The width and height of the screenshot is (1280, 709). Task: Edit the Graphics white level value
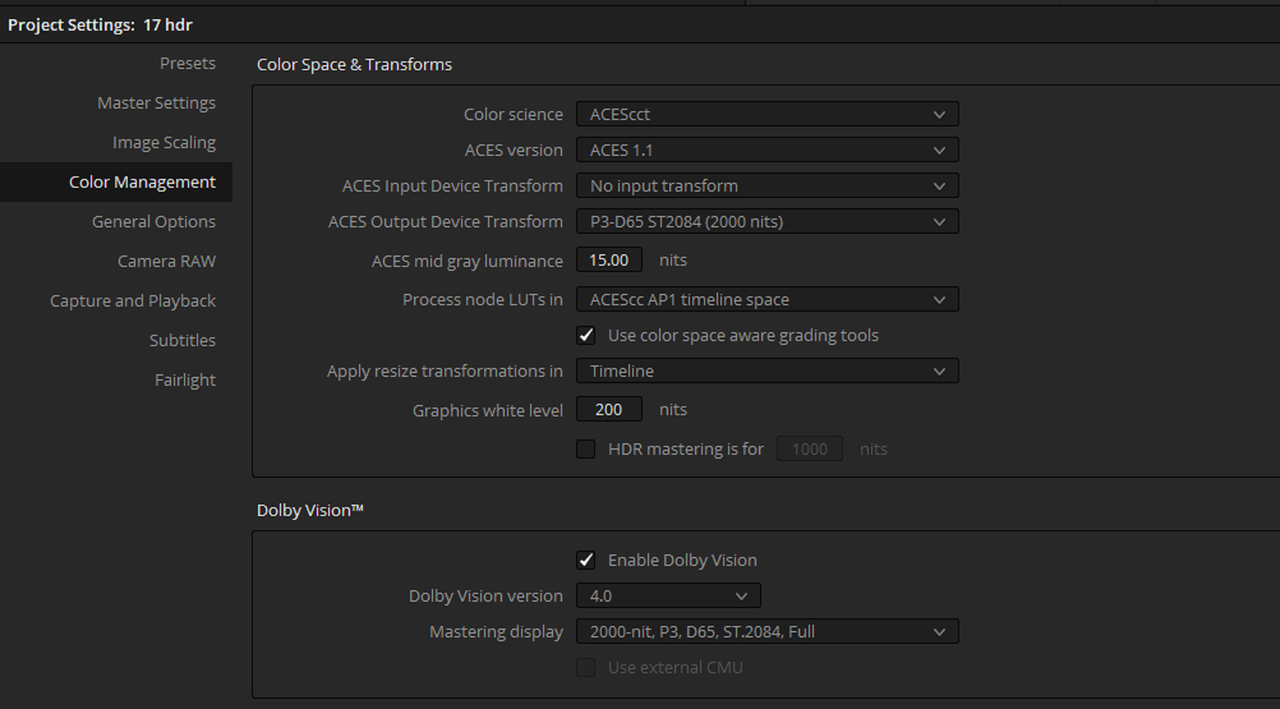point(609,409)
